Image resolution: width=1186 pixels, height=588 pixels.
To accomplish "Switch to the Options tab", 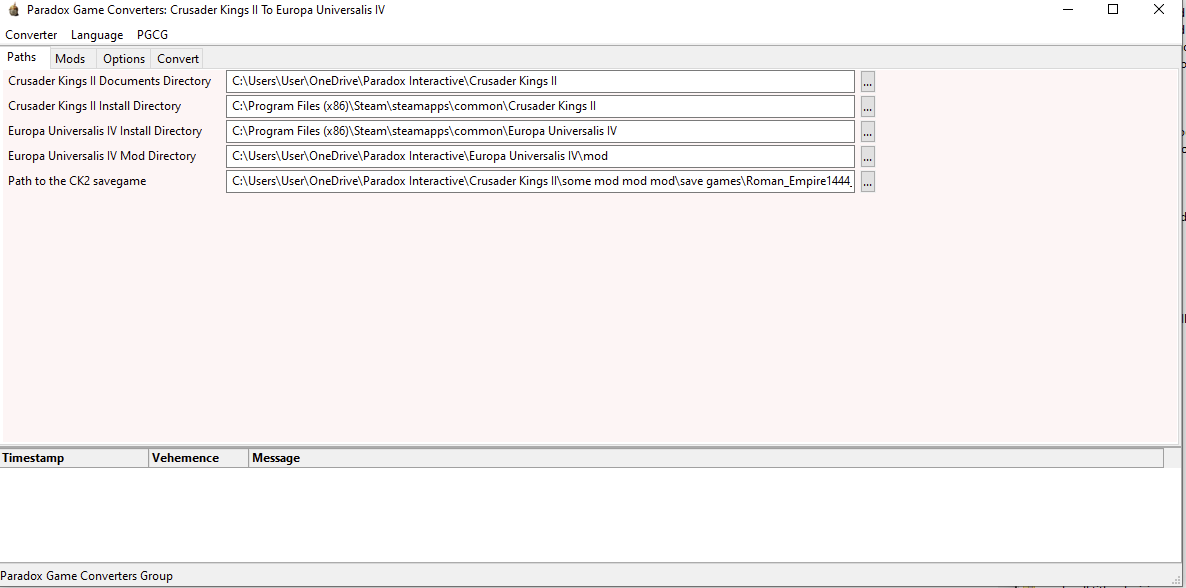I will (124, 59).
